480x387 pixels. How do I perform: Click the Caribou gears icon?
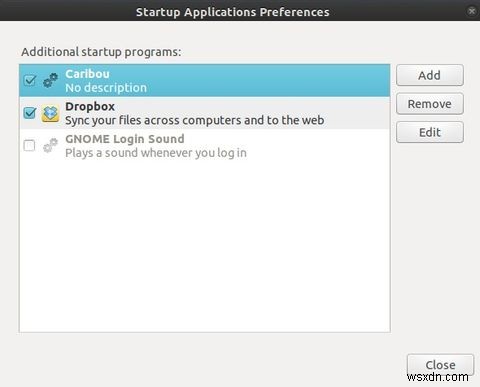tap(50, 80)
